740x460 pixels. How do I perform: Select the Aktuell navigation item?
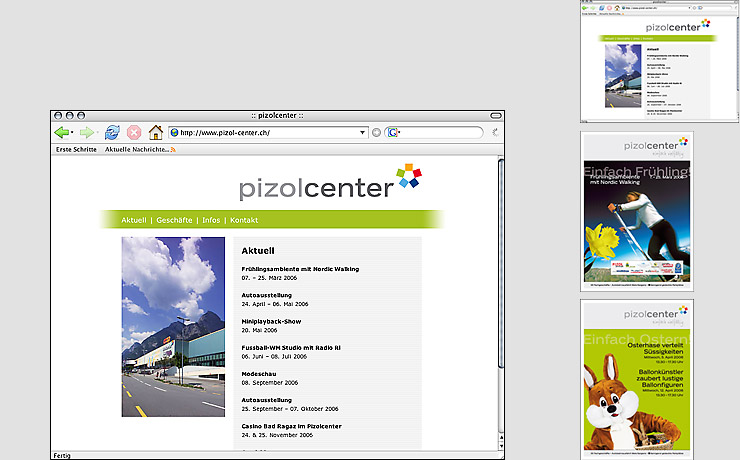(134, 220)
